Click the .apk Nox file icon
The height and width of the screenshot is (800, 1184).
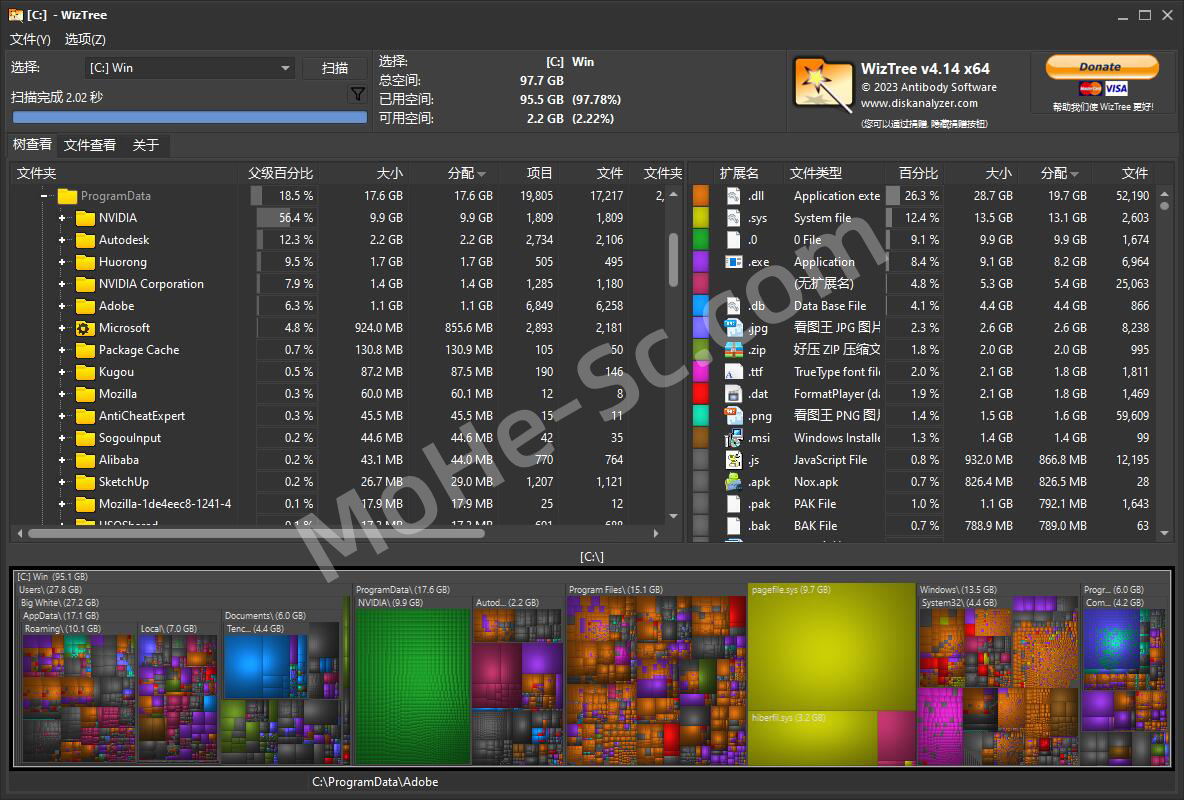tap(733, 482)
